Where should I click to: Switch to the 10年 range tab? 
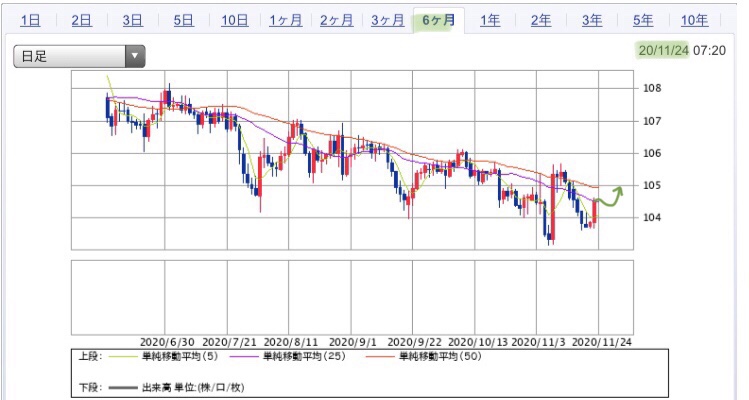point(694,20)
